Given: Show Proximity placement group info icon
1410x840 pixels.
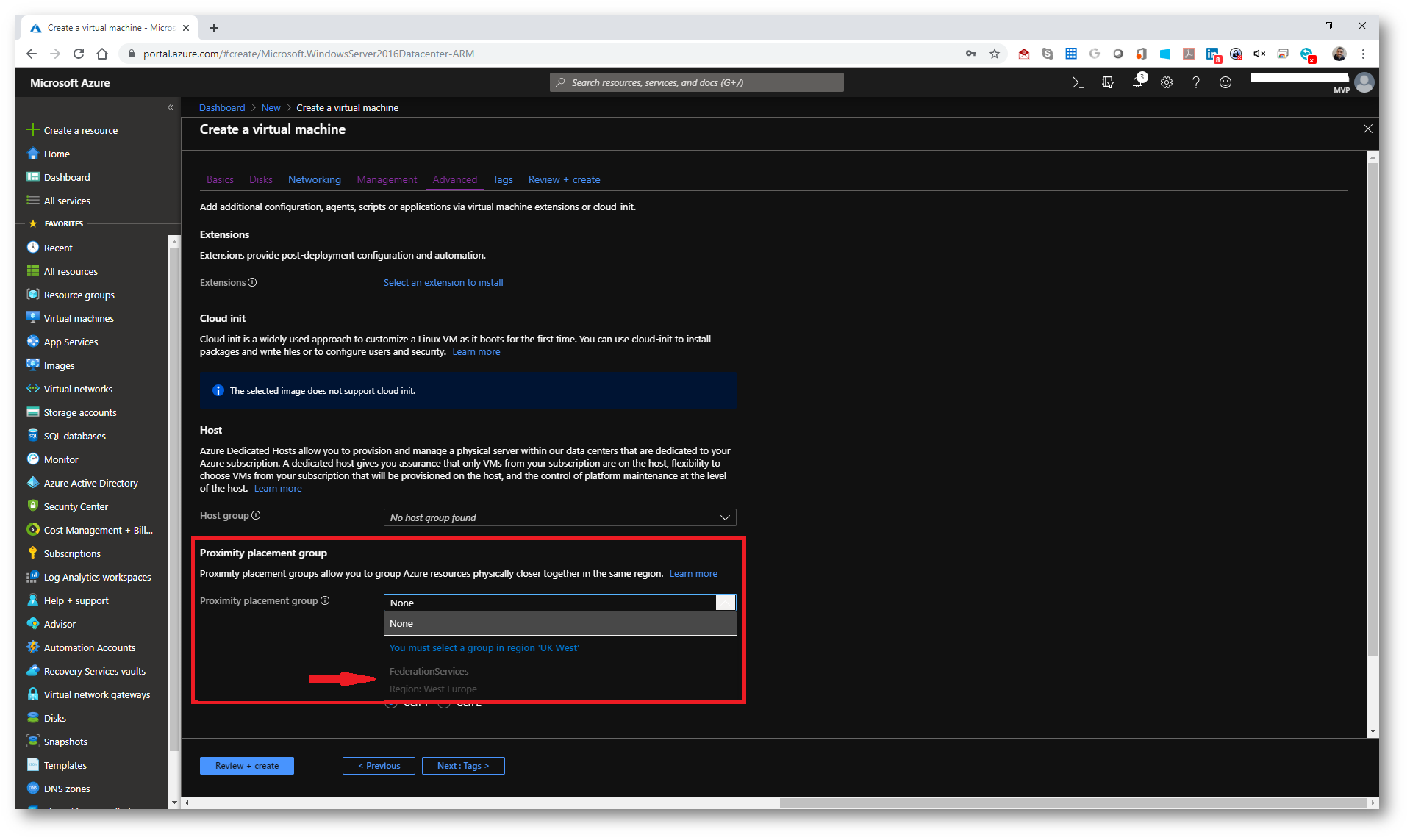Looking at the screenshot, I should coord(325,600).
